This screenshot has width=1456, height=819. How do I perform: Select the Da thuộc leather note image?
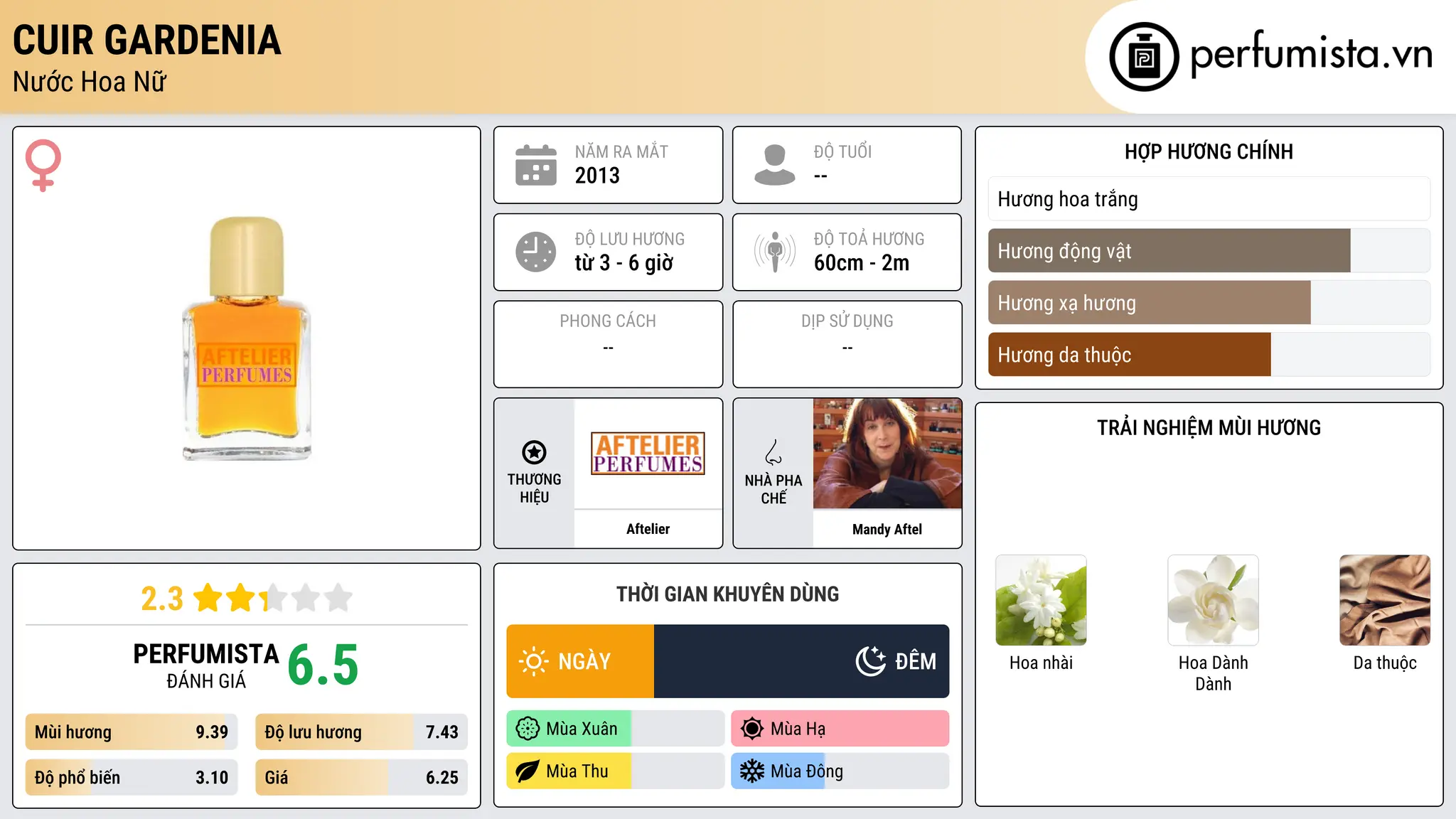[1385, 600]
